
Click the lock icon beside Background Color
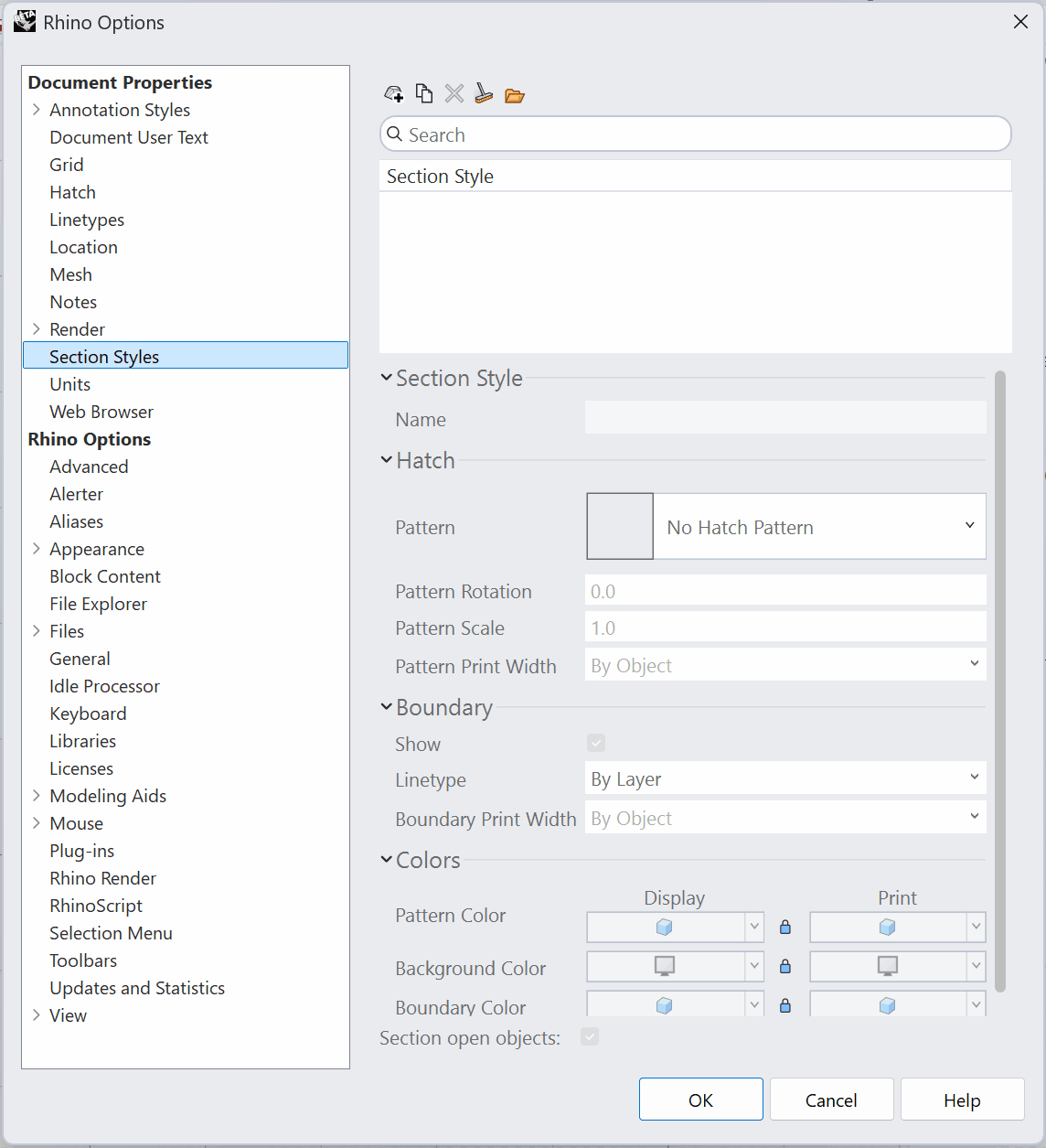coord(784,967)
